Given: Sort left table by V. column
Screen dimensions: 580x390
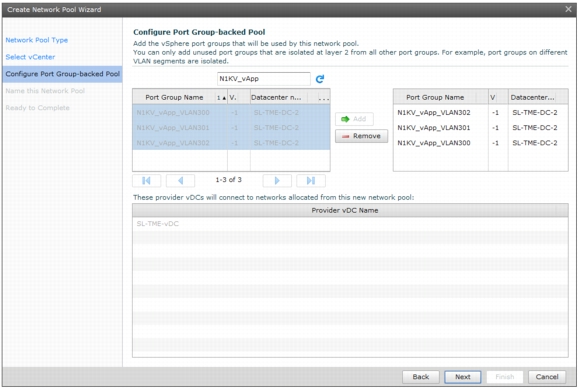Looking at the screenshot, I should [239, 97].
